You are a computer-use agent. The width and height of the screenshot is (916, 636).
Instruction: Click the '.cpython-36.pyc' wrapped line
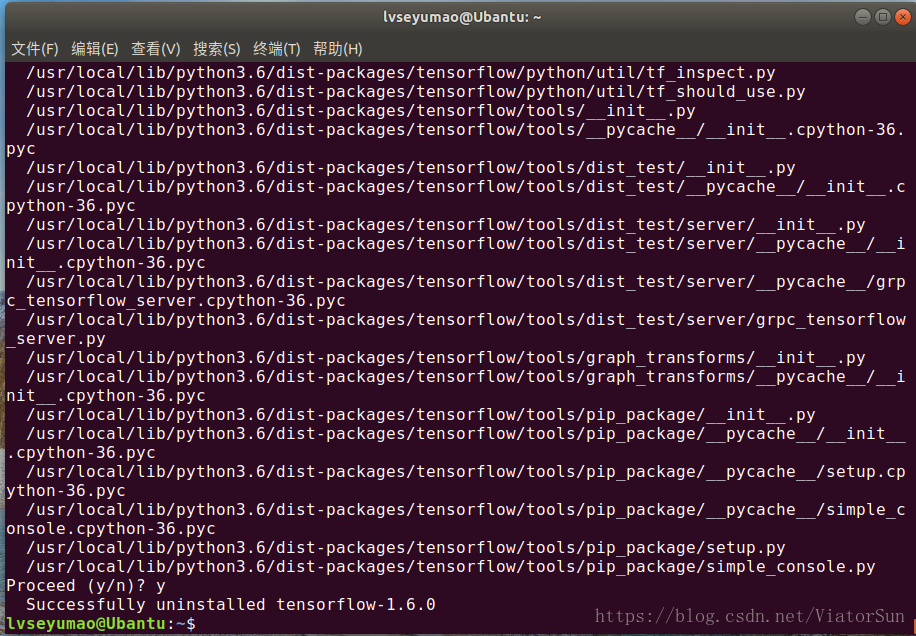[81, 453]
